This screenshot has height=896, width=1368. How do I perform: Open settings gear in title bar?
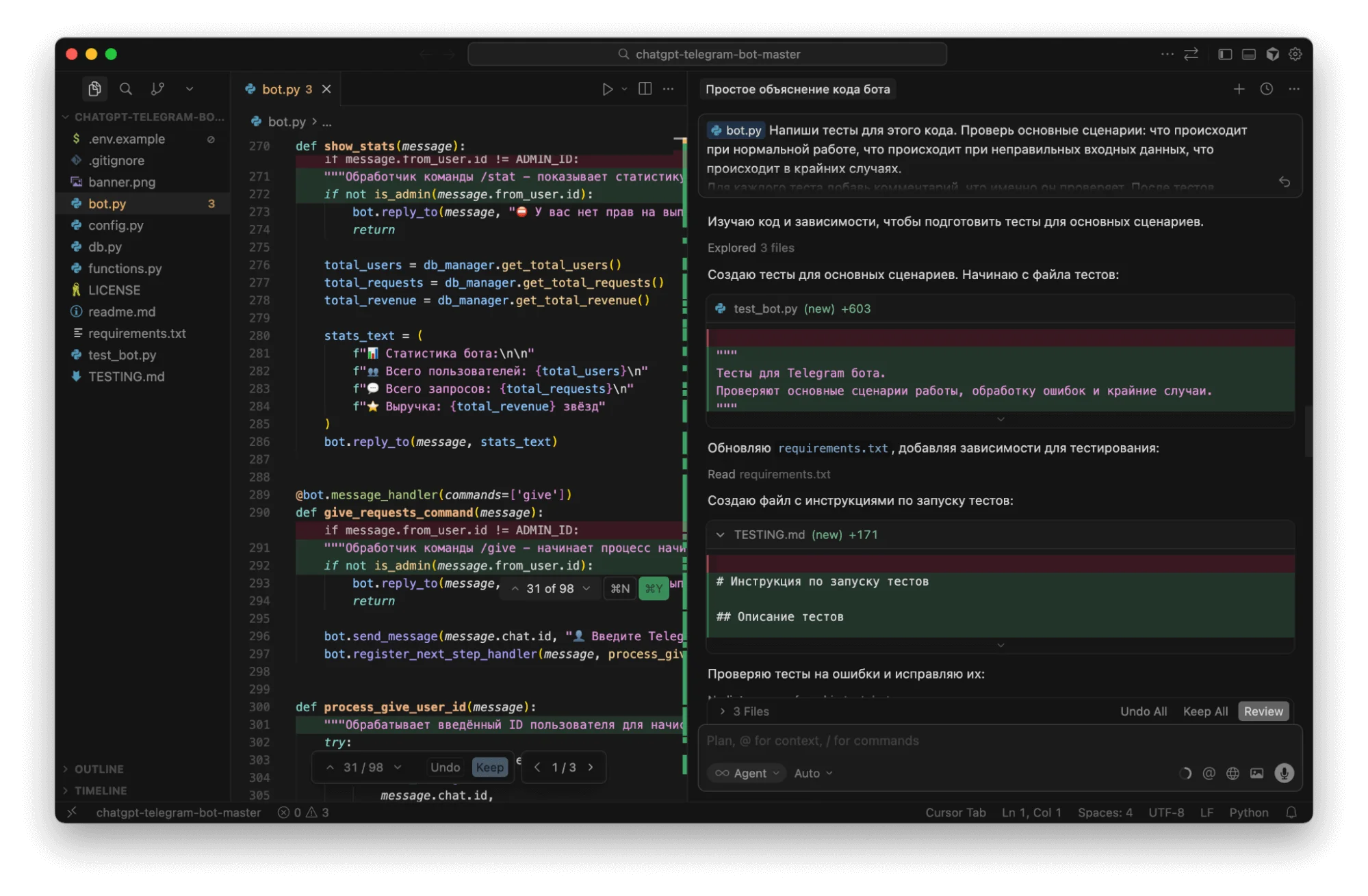tap(1295, 54)
